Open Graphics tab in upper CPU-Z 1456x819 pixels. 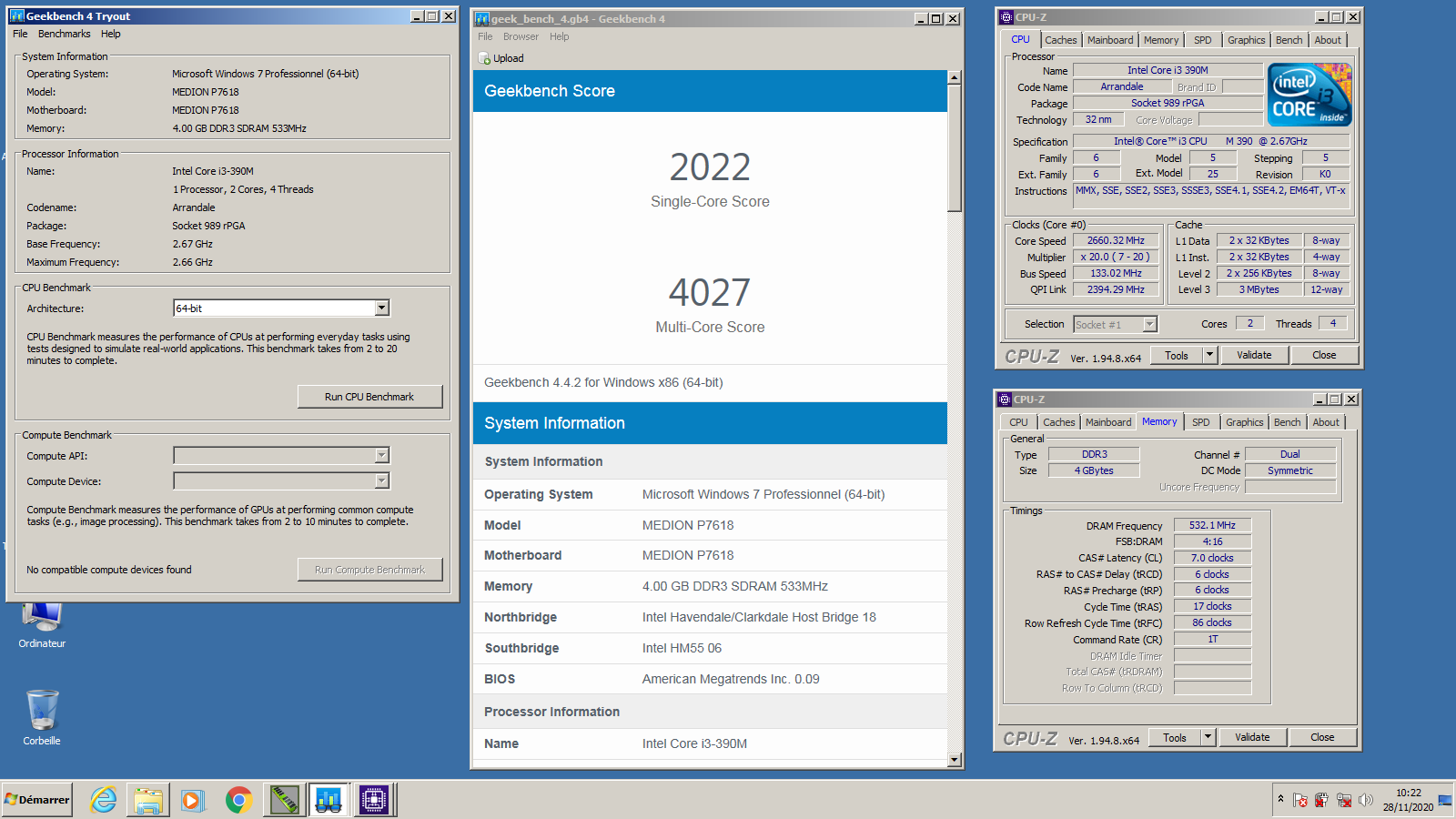pos(1246,40)
